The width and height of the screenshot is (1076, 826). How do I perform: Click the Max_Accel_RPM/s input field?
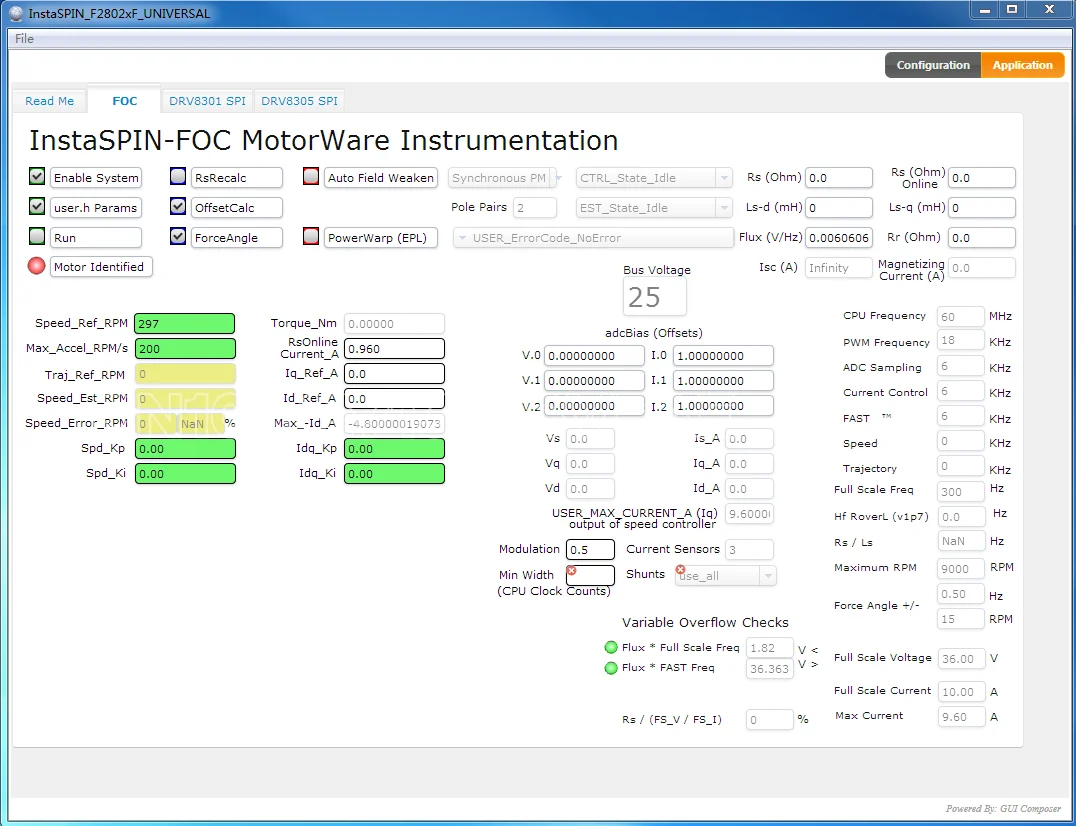(185, 349)
